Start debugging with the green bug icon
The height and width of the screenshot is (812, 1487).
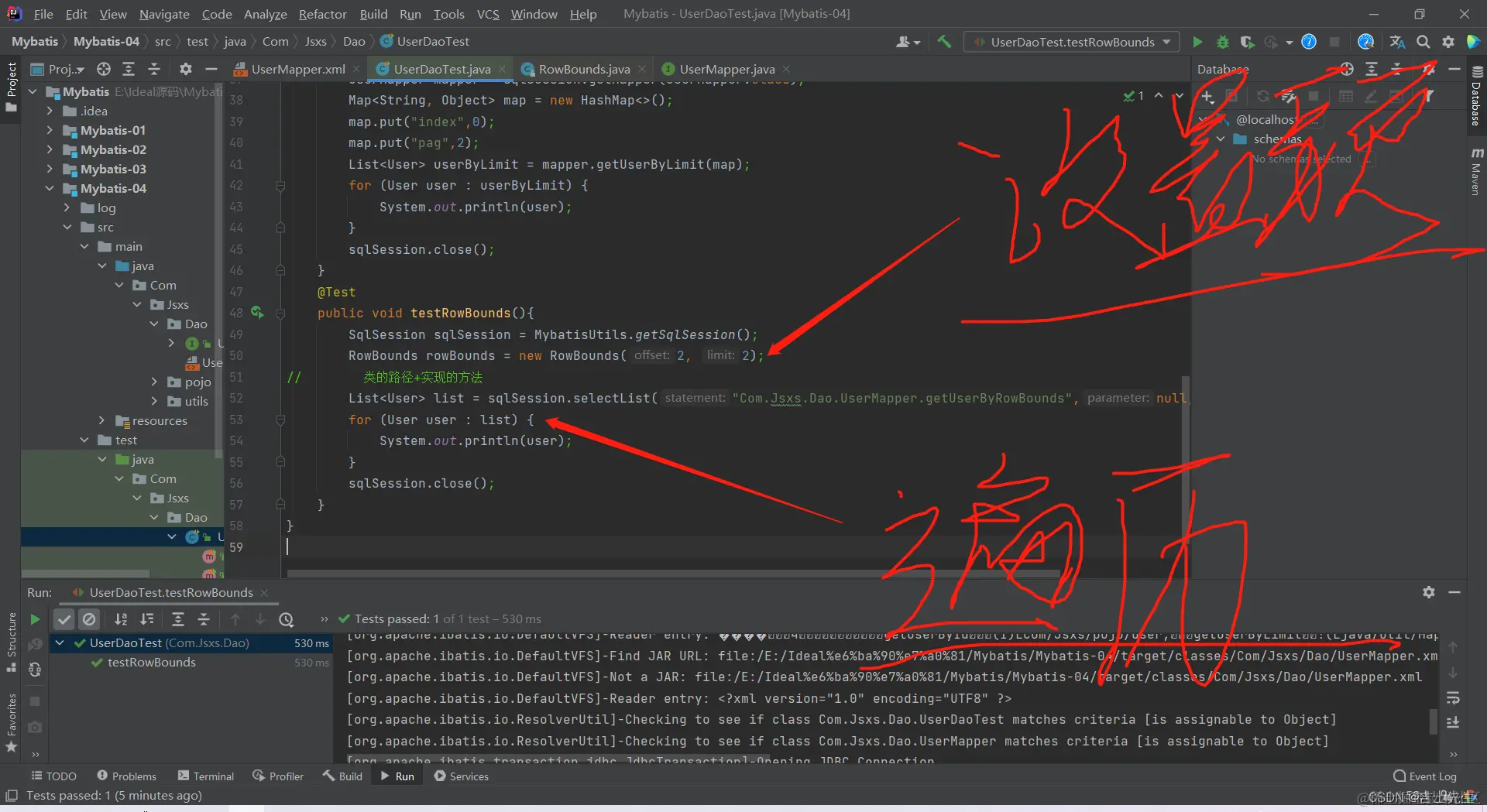coord(1223,42)
